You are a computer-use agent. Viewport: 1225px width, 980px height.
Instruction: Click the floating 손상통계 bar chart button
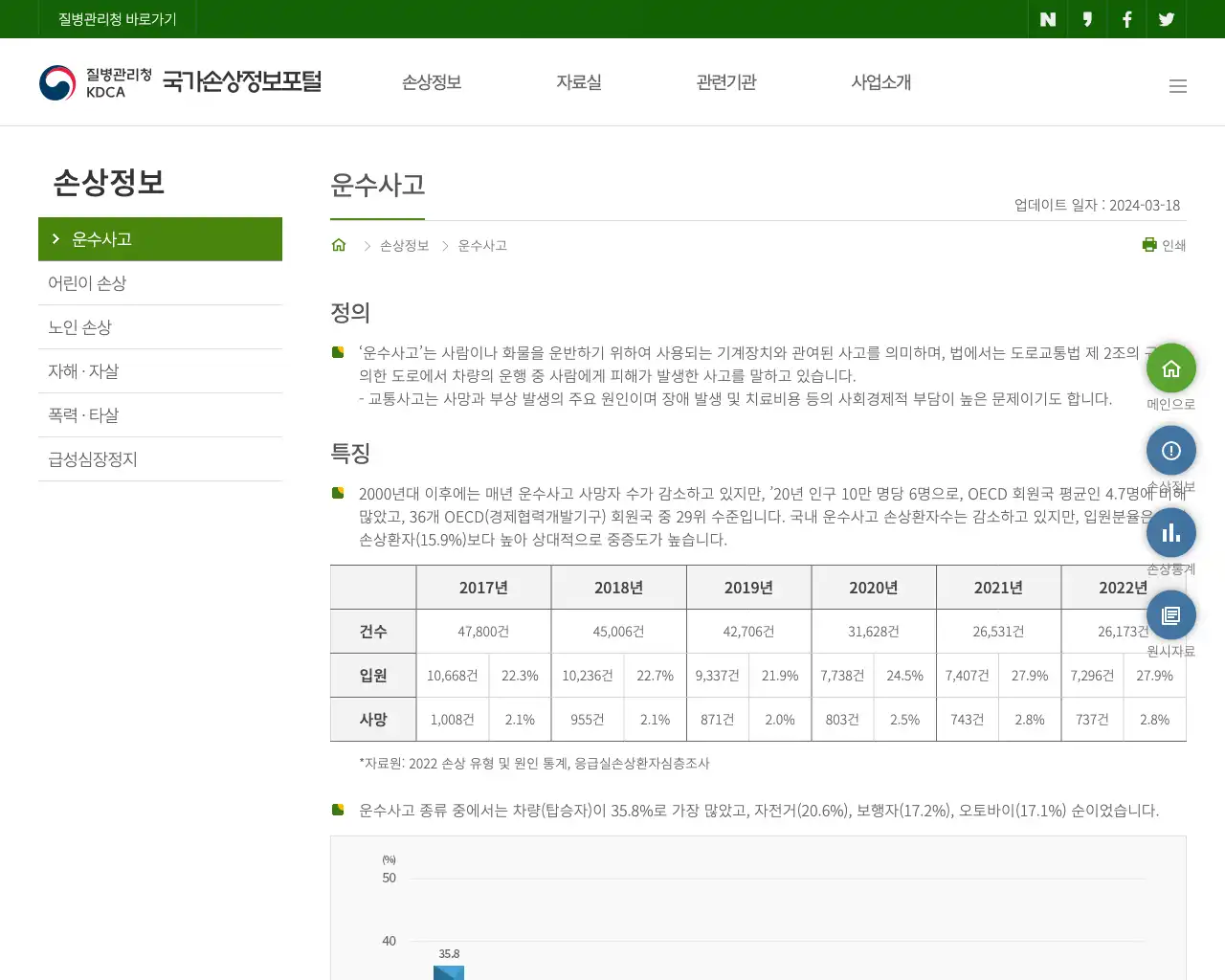pyautogui.click(x=1171, y=533)
